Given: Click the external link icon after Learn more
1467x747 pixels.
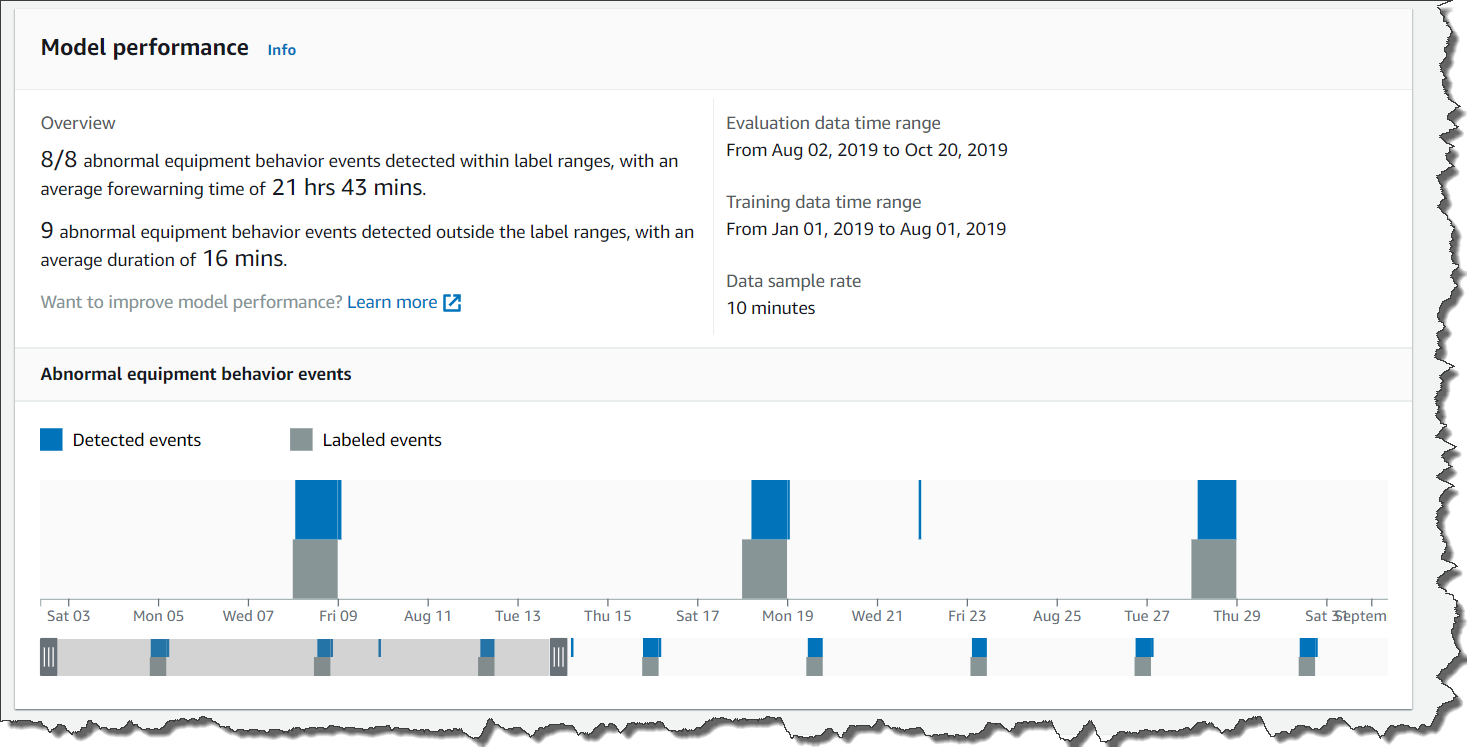Looking at the screenshot, I should click(452, 303).
